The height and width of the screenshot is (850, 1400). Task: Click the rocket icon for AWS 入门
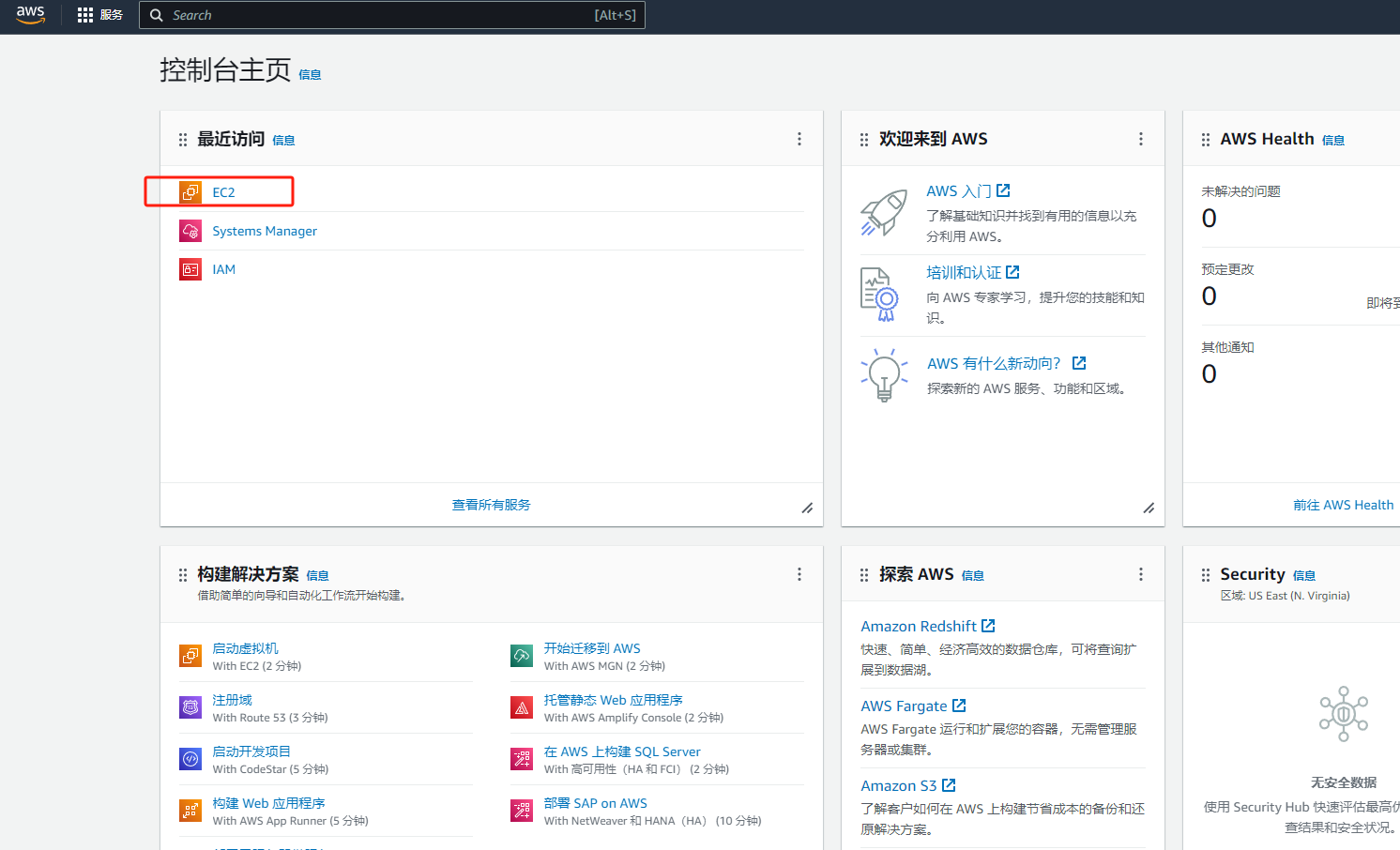point(884,213)
